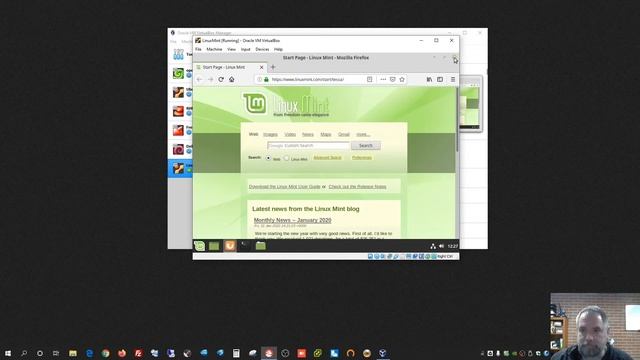Bookmark this page with the star icon
The image size is (640, 360).
(402, 79)
